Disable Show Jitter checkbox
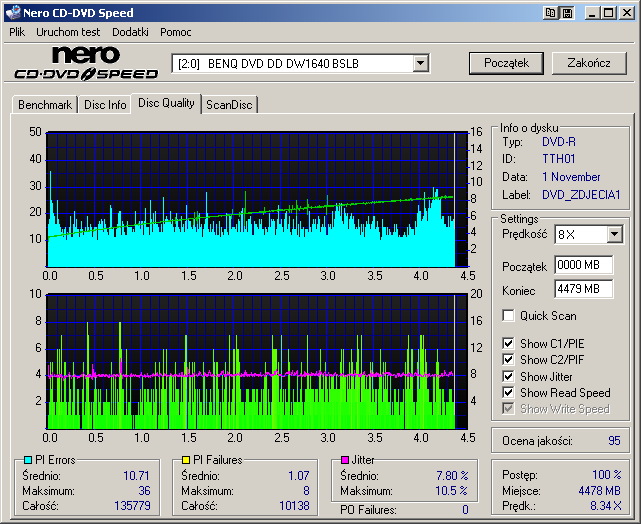 [x=508, y=376]
